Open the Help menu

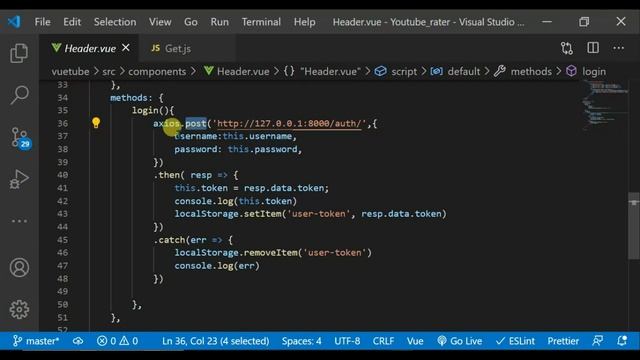pos(304,22)
